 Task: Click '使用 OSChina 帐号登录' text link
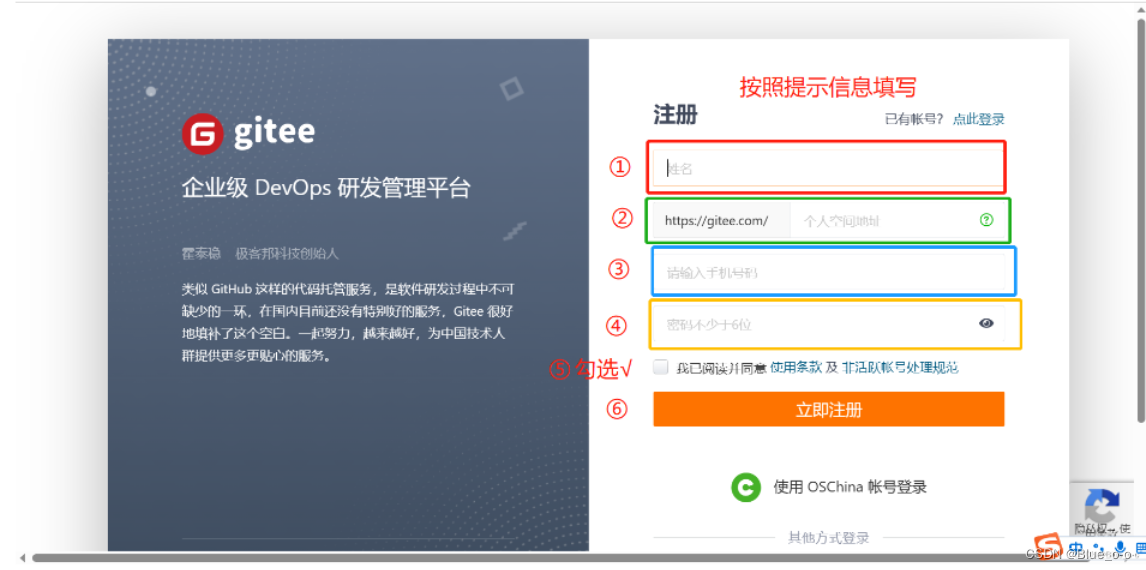[850, 487]
